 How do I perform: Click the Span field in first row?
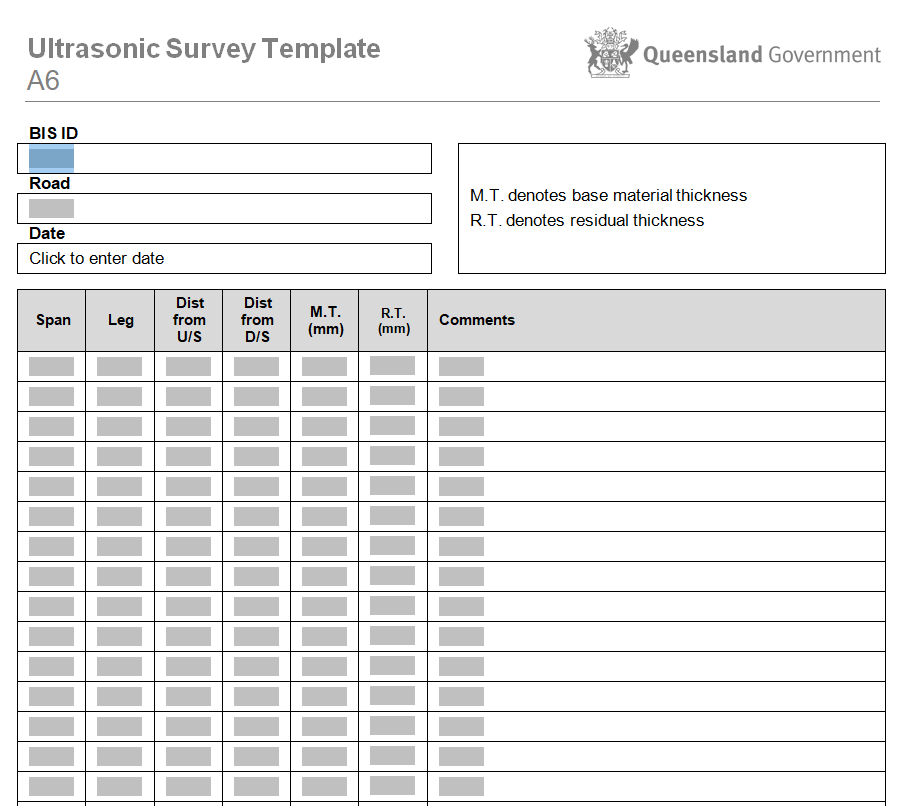(51, 367)
